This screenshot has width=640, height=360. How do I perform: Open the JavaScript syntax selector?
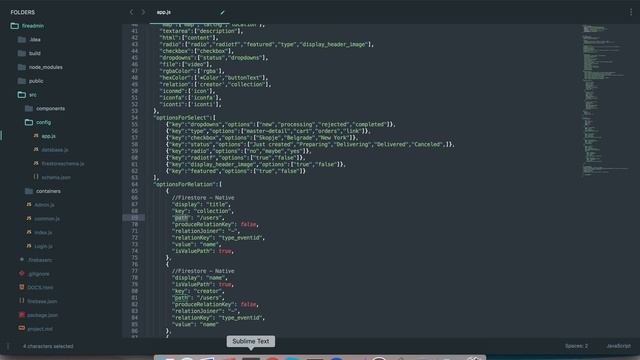point(619,346)
